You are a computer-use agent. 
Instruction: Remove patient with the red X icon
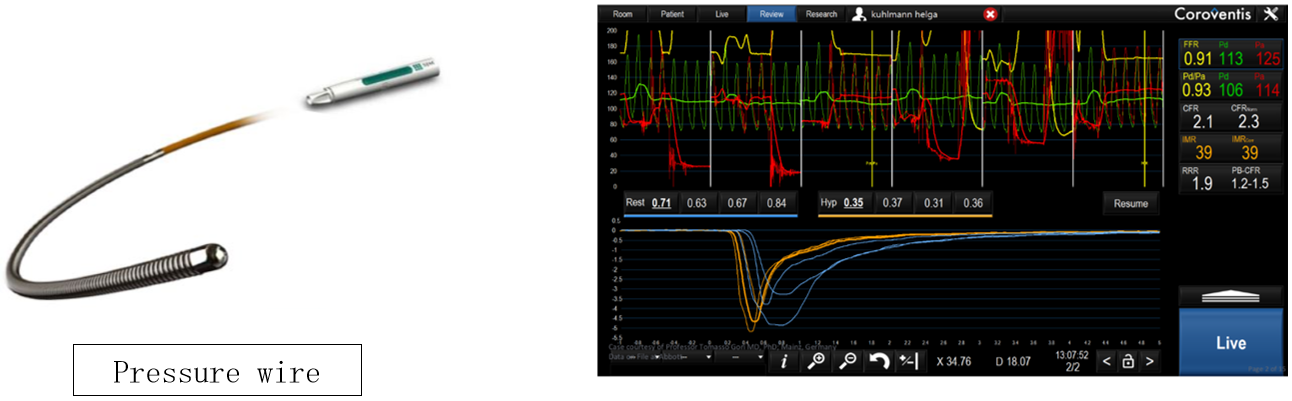[990, 14]
